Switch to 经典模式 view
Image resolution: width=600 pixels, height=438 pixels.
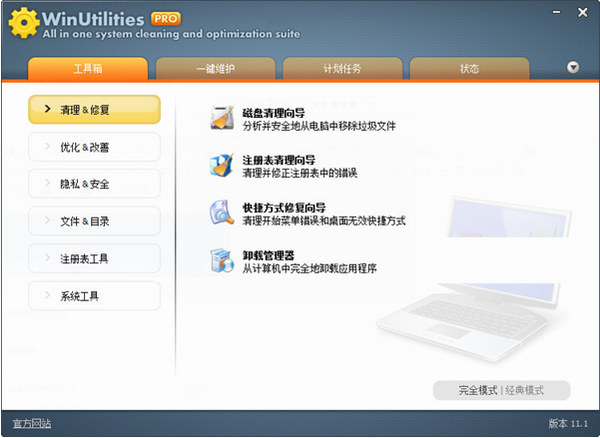[x=524, y=390]
